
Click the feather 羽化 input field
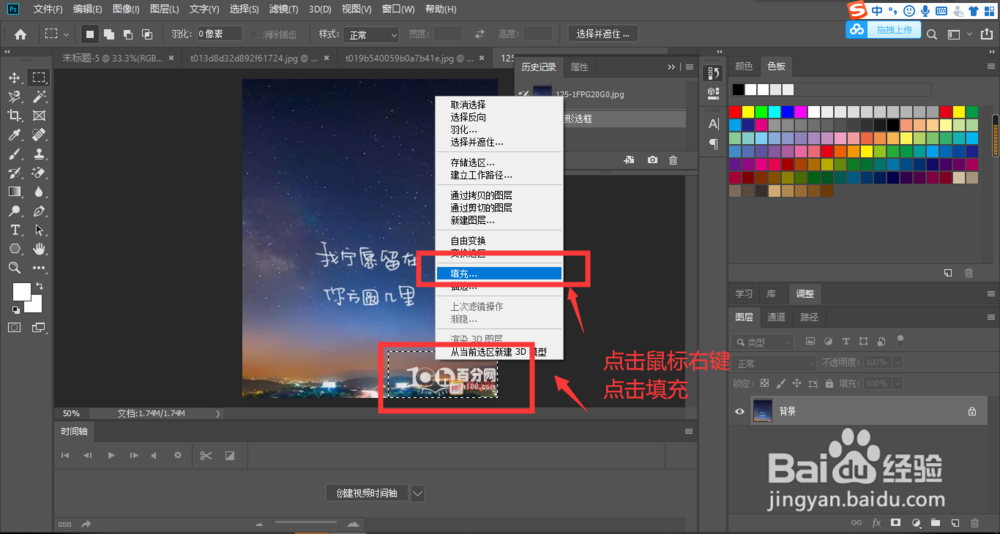pos(219,34)
